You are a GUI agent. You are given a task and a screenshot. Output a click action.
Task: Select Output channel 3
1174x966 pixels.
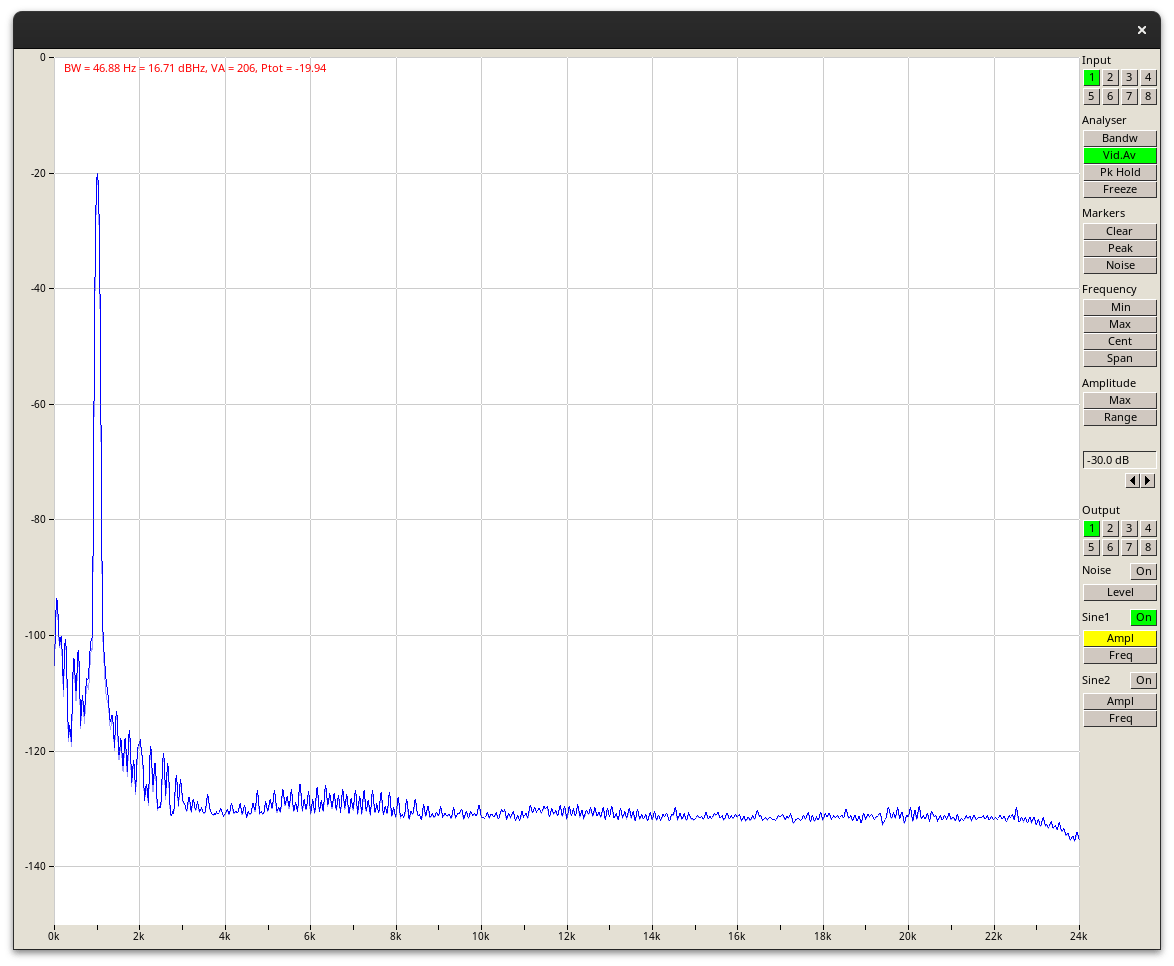point(1129,529)
